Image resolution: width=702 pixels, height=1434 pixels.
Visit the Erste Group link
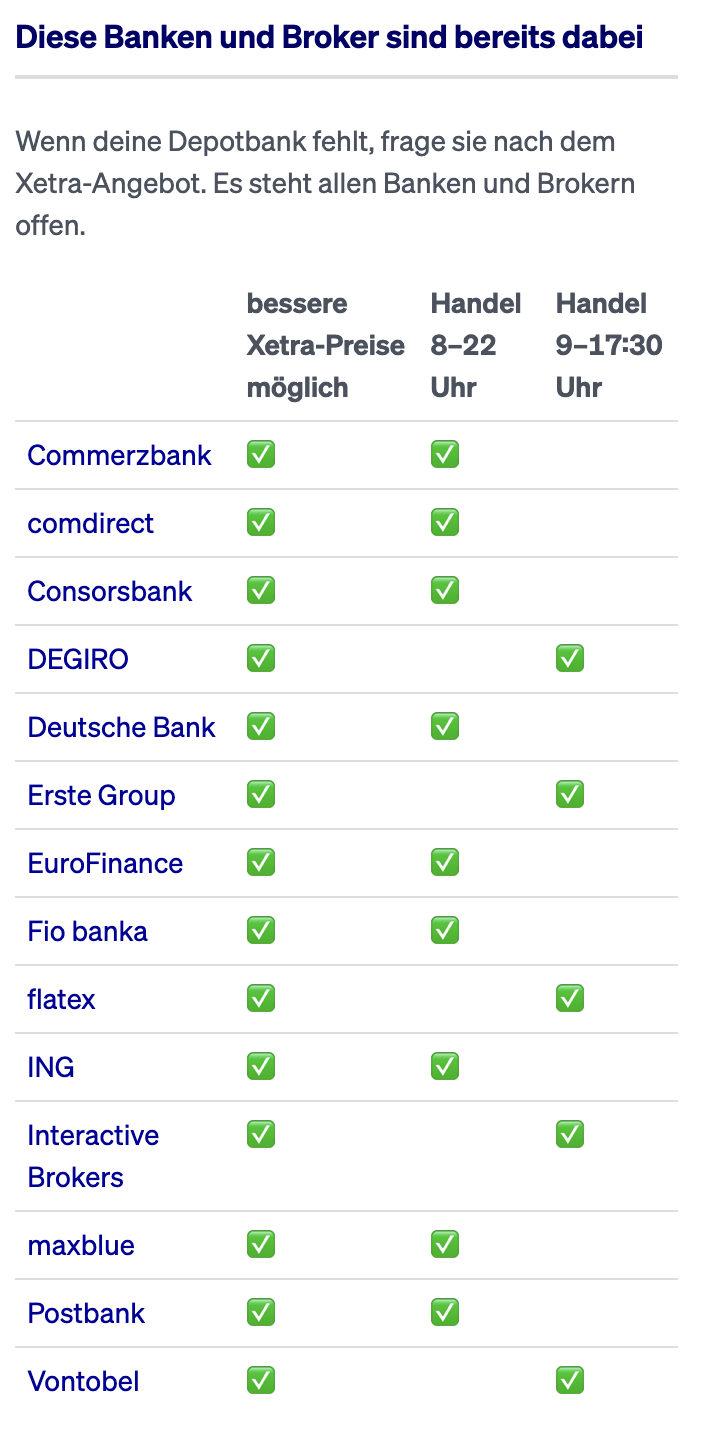tap(101, 795)
